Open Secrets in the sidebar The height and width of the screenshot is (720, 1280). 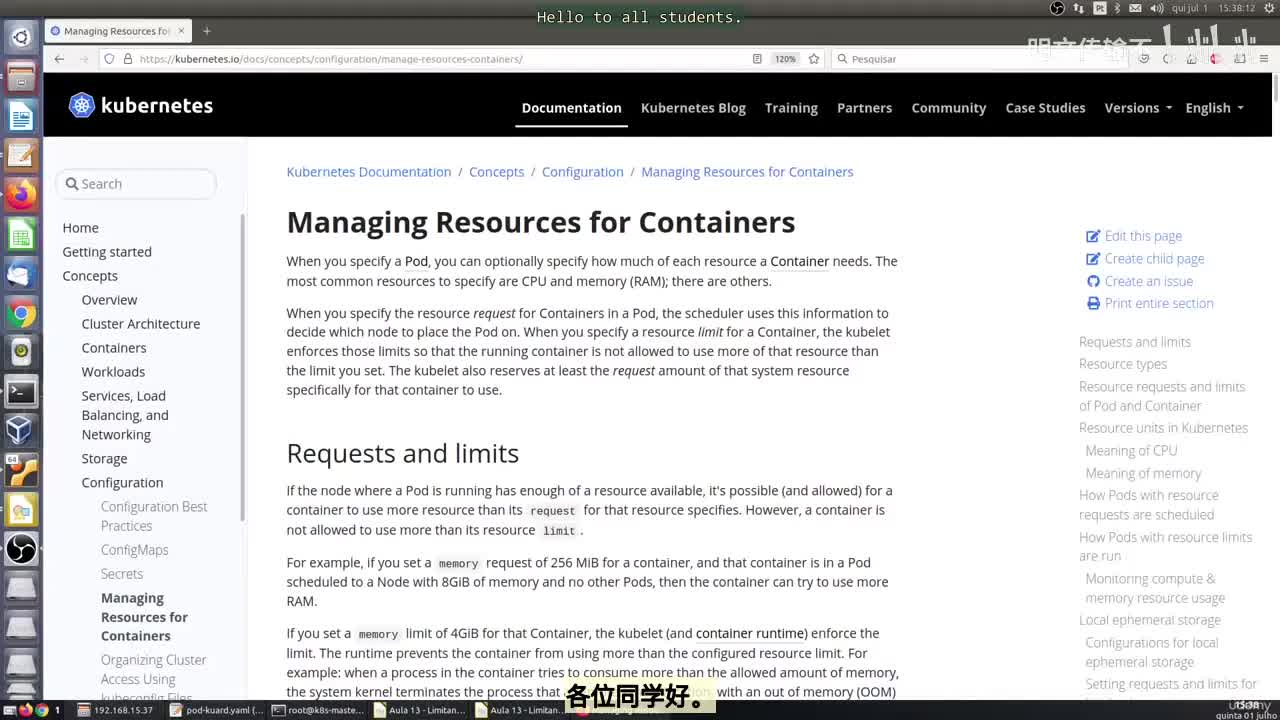point(122,574)
